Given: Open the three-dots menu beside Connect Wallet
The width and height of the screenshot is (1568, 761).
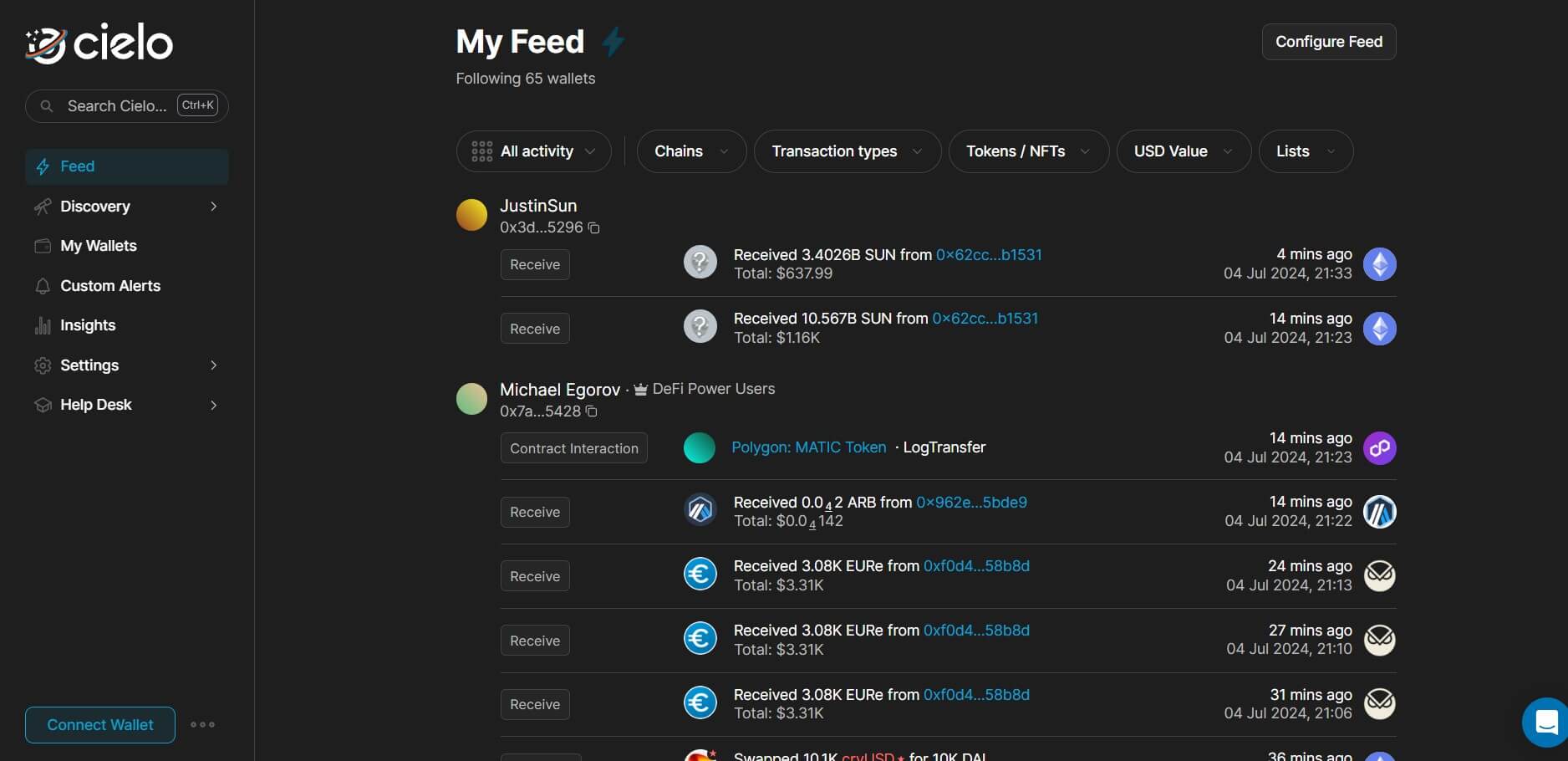Looking at the screenshot, I should tap(202, 725).
